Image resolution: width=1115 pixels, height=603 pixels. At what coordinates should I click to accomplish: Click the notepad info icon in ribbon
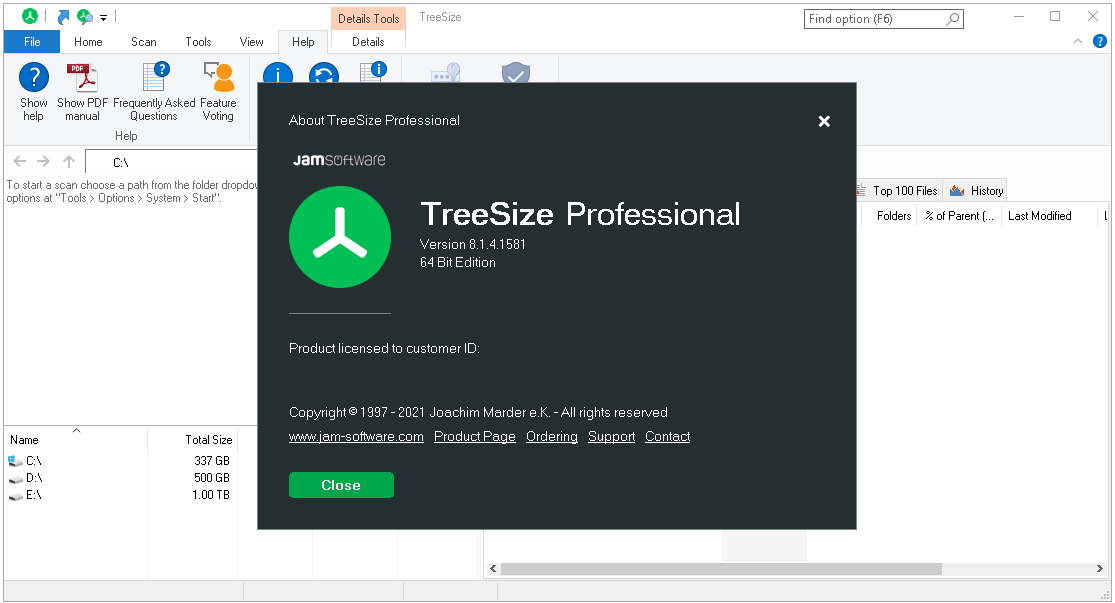pyautogui.click(x=373, y=72)
